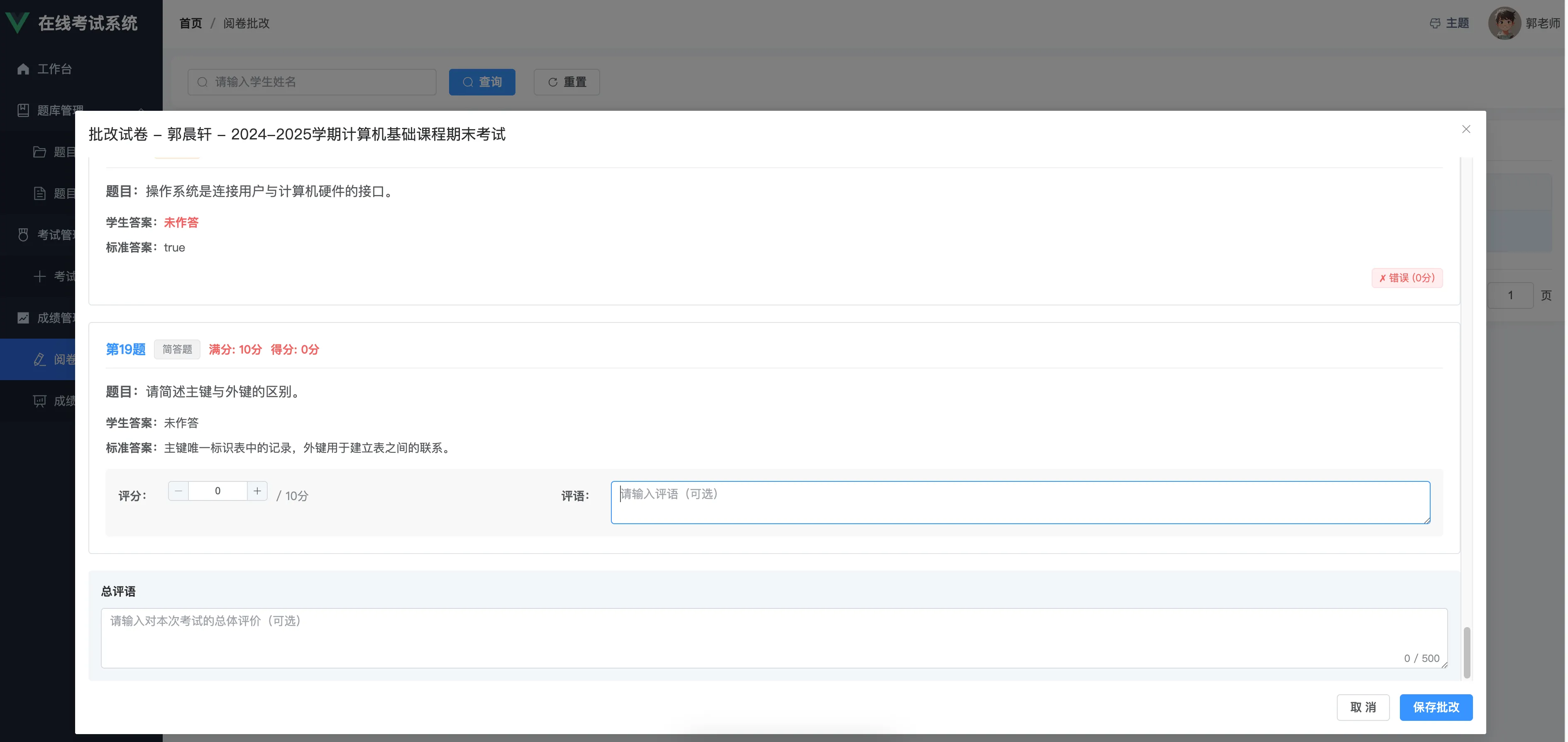Click the pencil icon on 阅卷 menu item
Image resolution: width=1568 pixels, height=742 pixels.
point(39,359)
